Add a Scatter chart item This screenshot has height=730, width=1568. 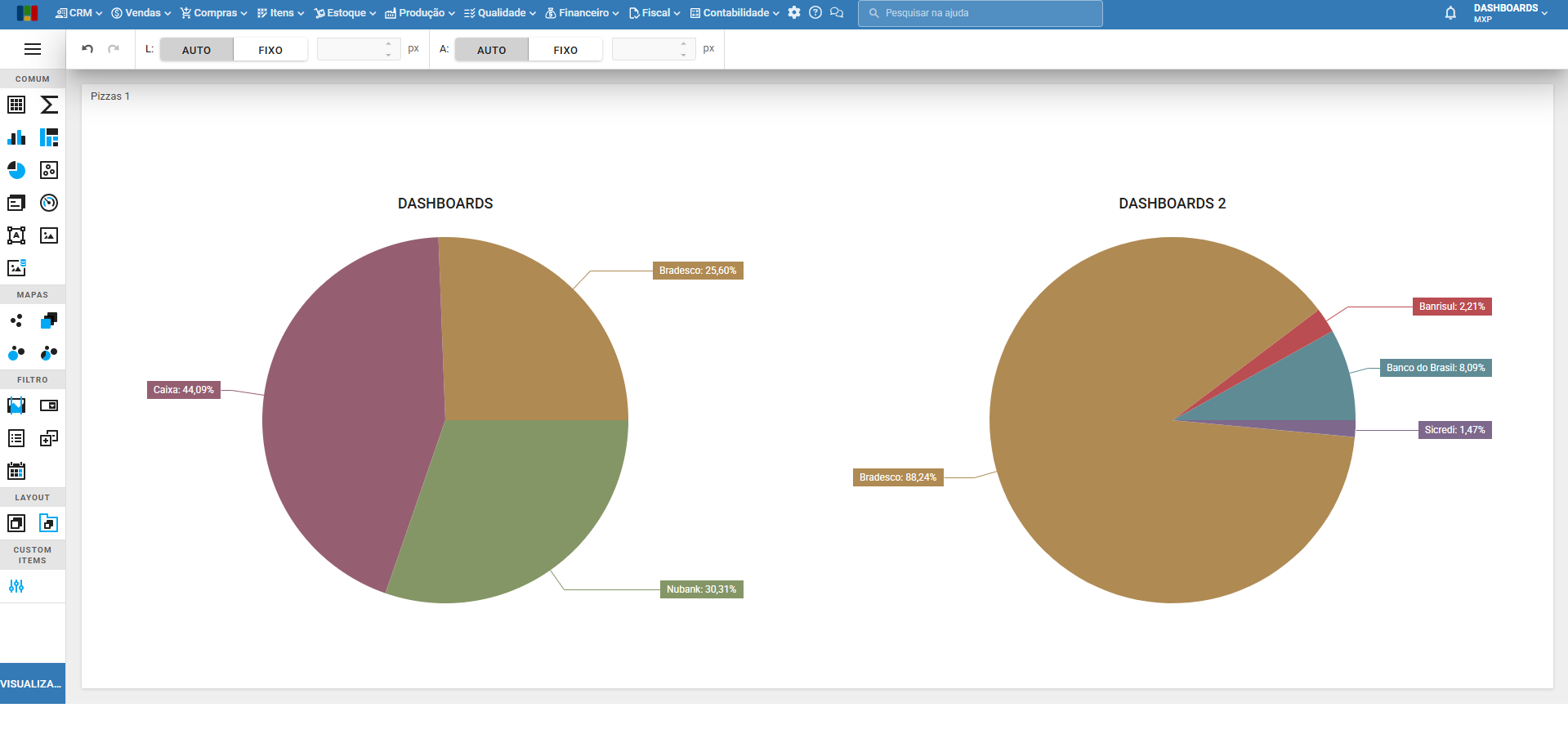pyautogui.click(x=49, y=170)
